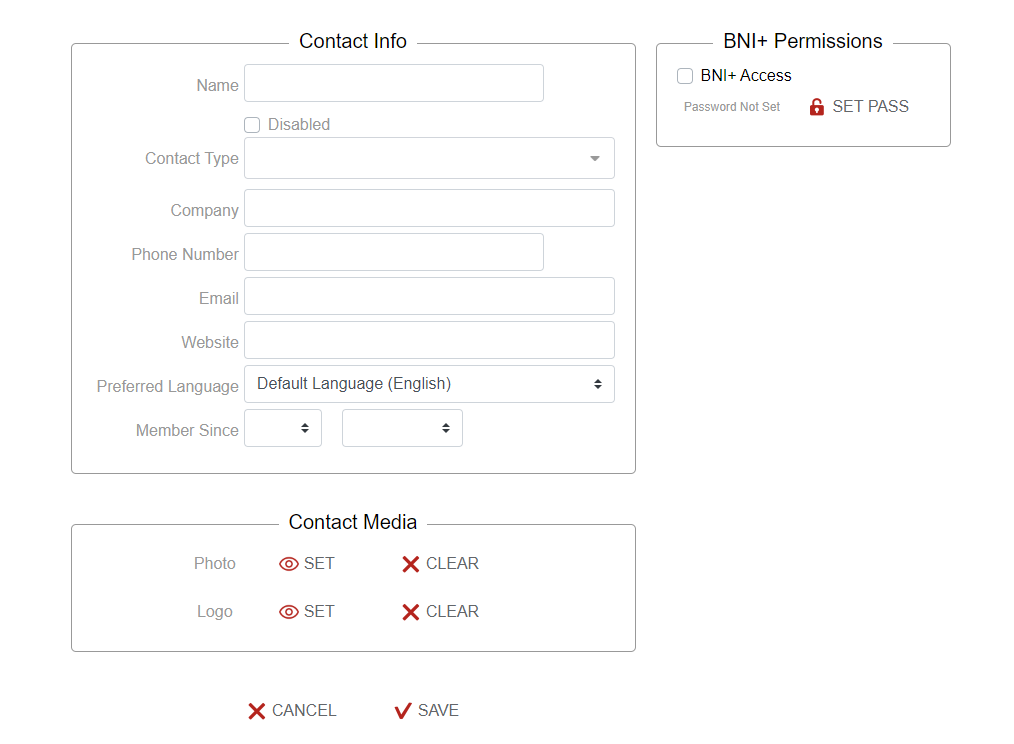Open the first Member Since dropdown

click(x=283, y=428)
